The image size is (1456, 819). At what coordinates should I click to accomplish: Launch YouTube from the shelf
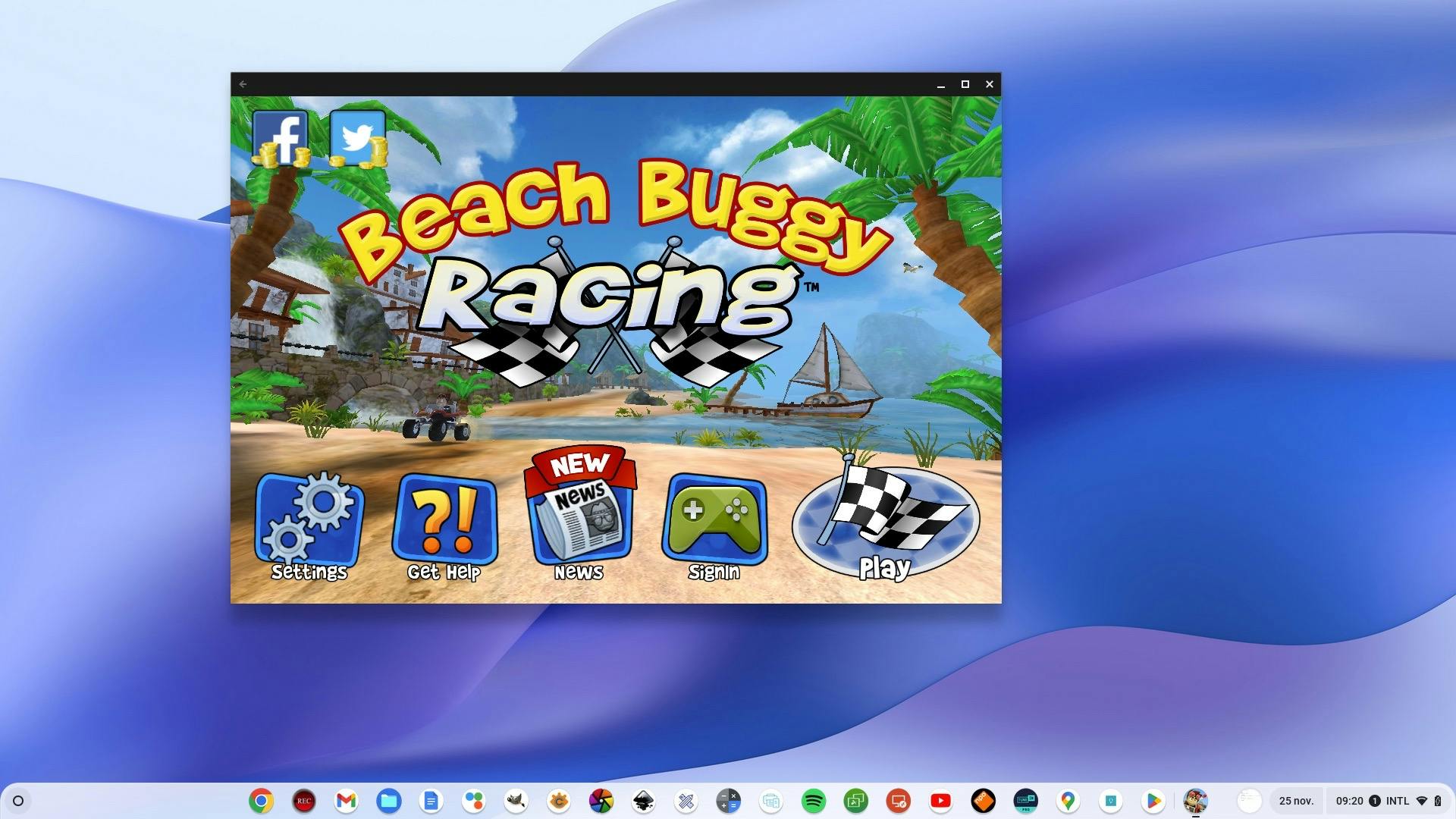[940, 801]
